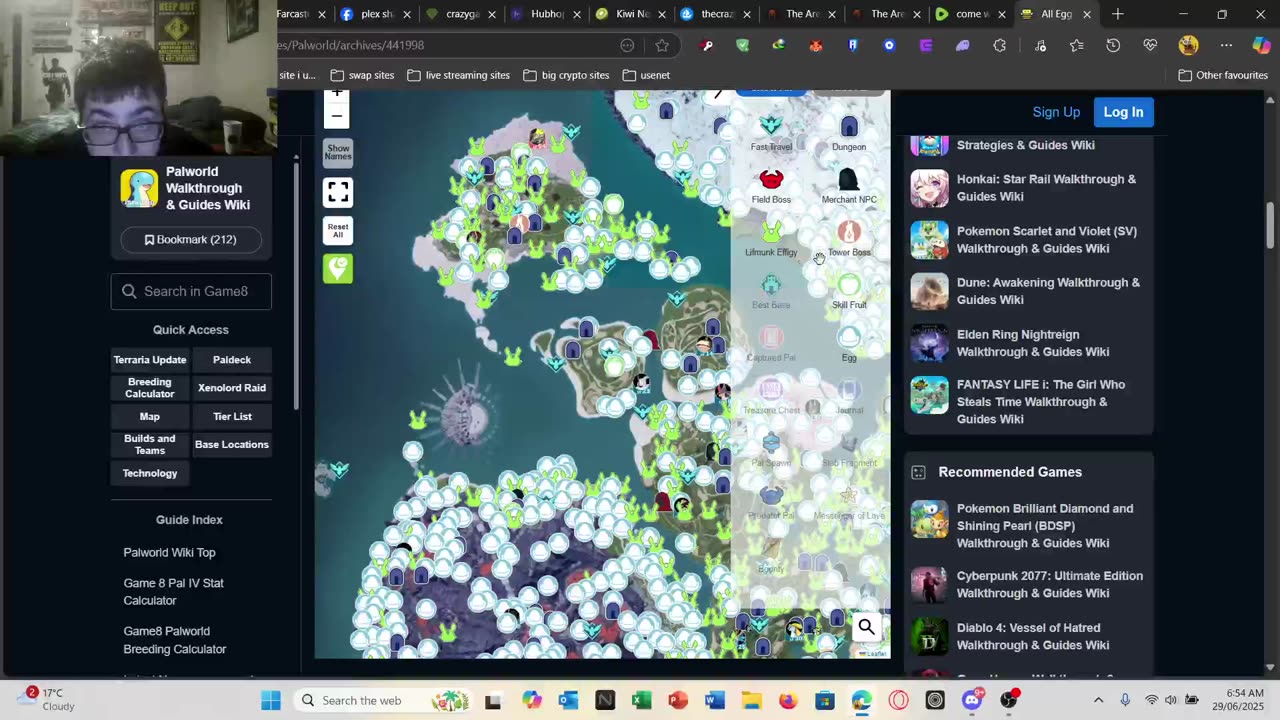This screenshot has width=1280, height=720.
Task: Click the favorite star in address bar
Action: click(662, 45)
